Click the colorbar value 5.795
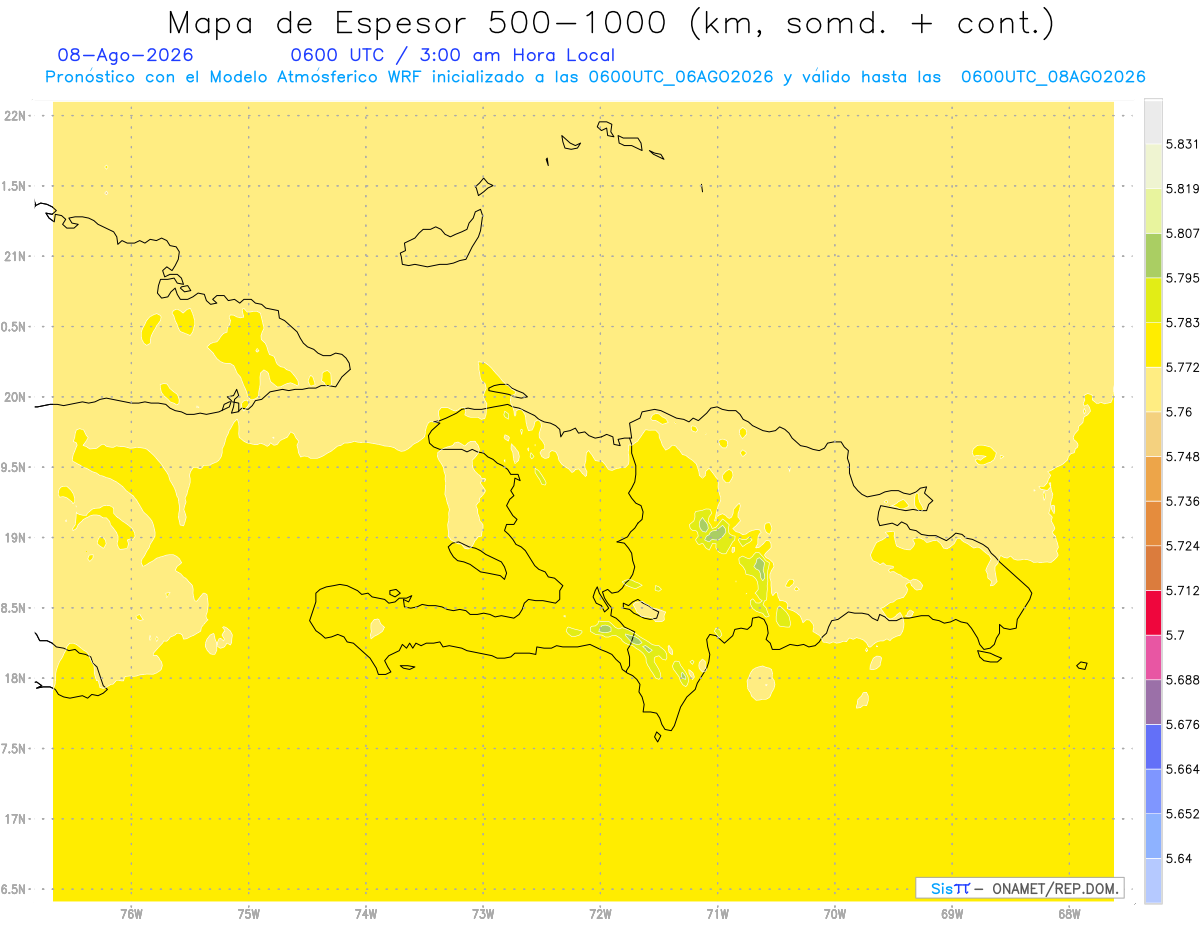 click(x=1183, y=278)
